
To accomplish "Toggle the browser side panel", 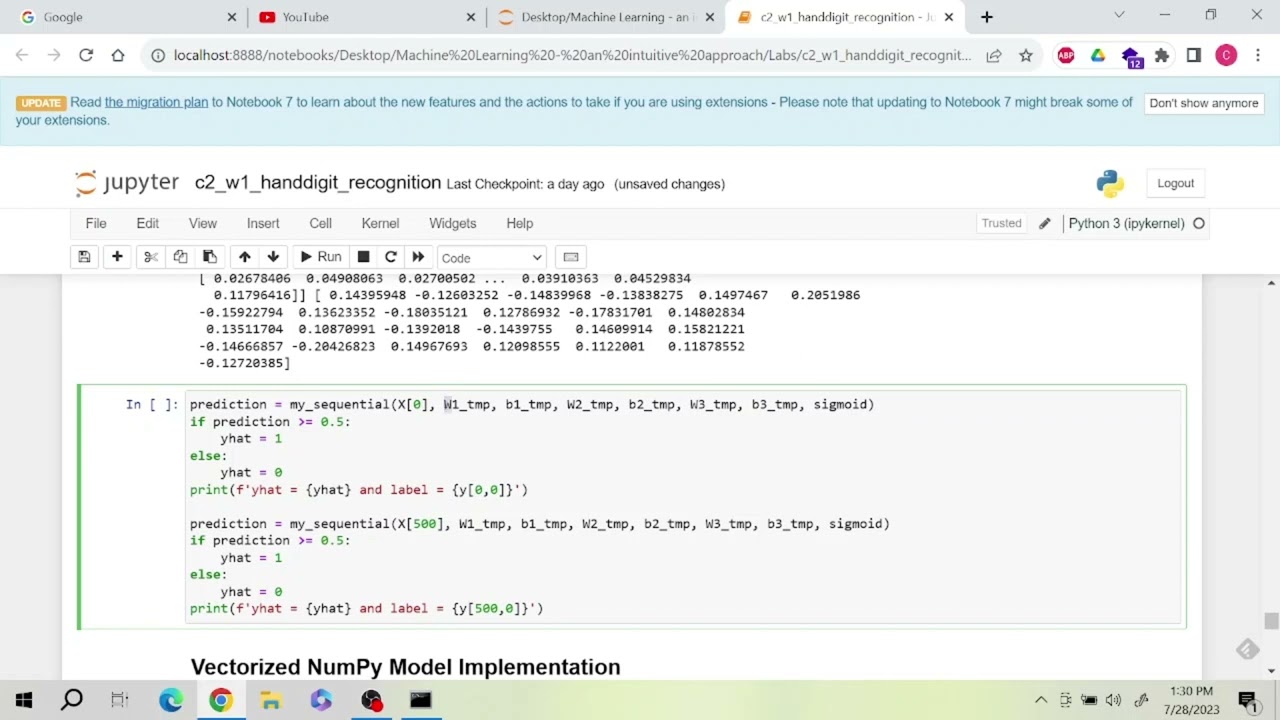I will coord(1194,56).
